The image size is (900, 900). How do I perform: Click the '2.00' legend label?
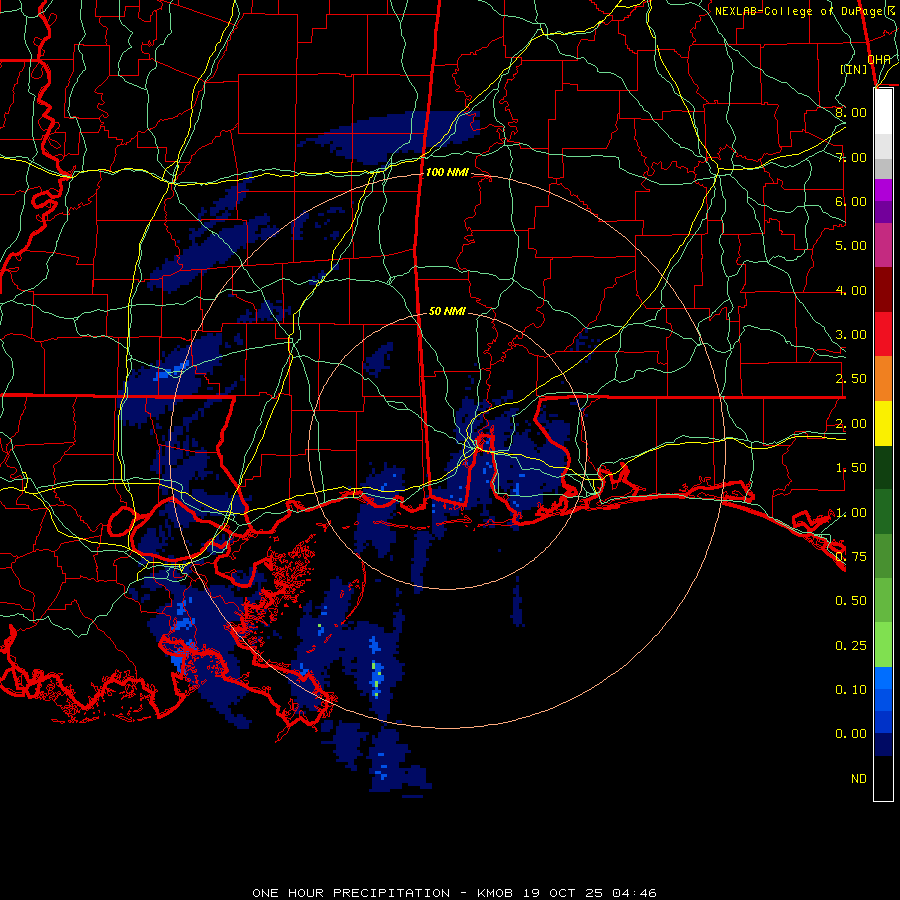(x=851, y=424)
